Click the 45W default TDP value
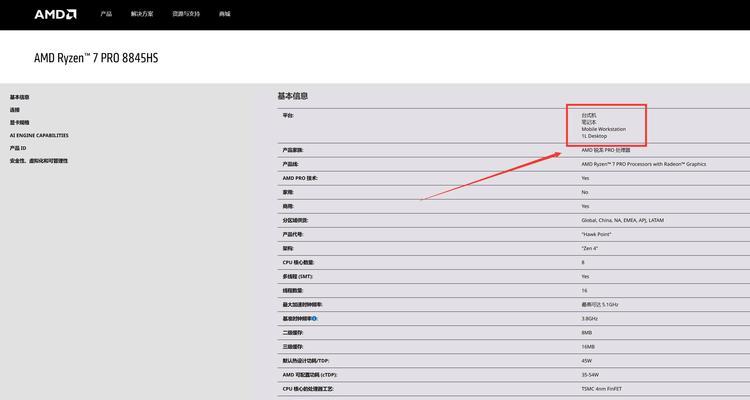Screen dimensions: 750x400 [587, 361]
